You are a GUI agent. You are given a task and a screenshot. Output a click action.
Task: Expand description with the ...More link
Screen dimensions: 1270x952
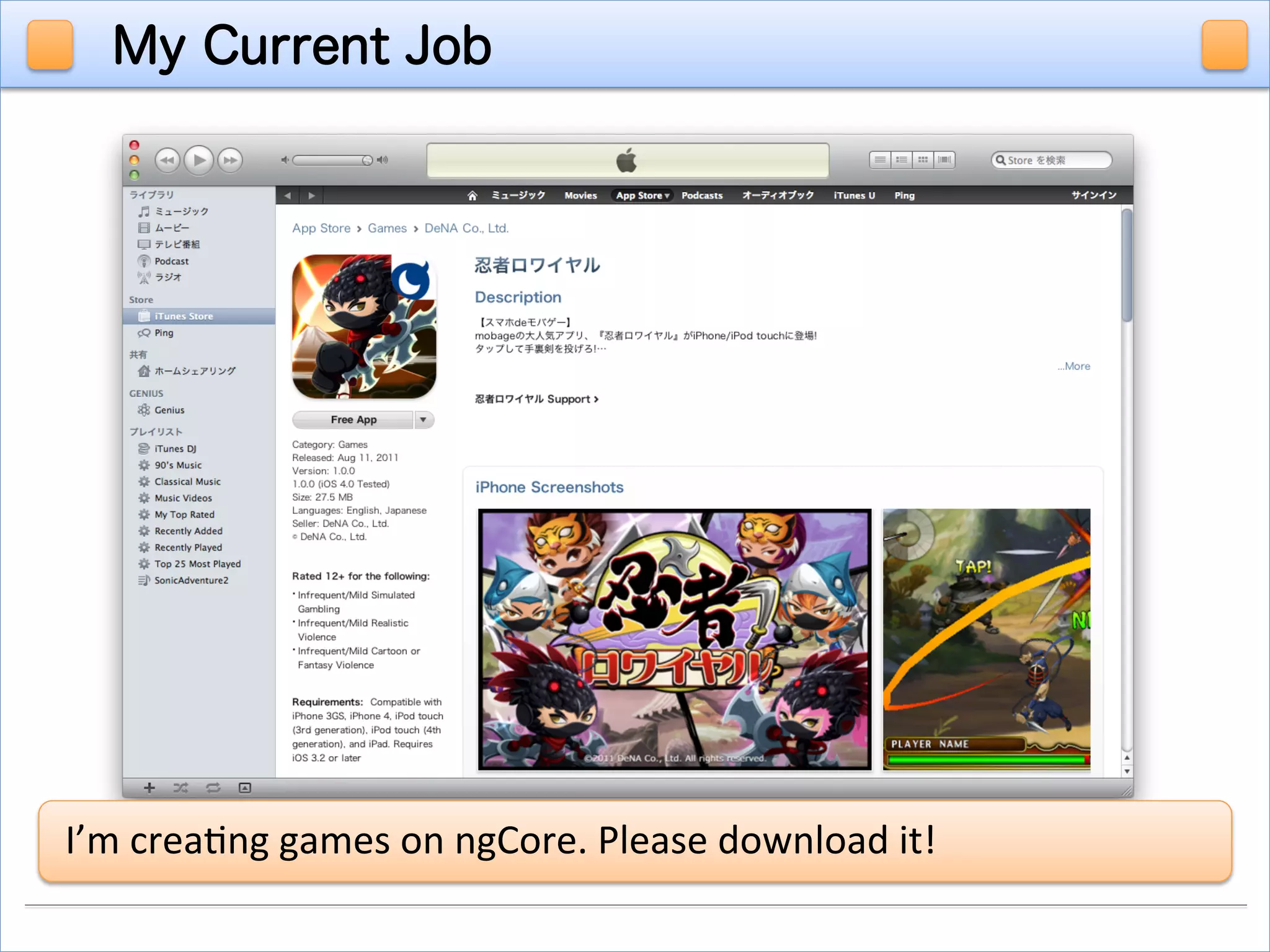[x=1073, y=366]
